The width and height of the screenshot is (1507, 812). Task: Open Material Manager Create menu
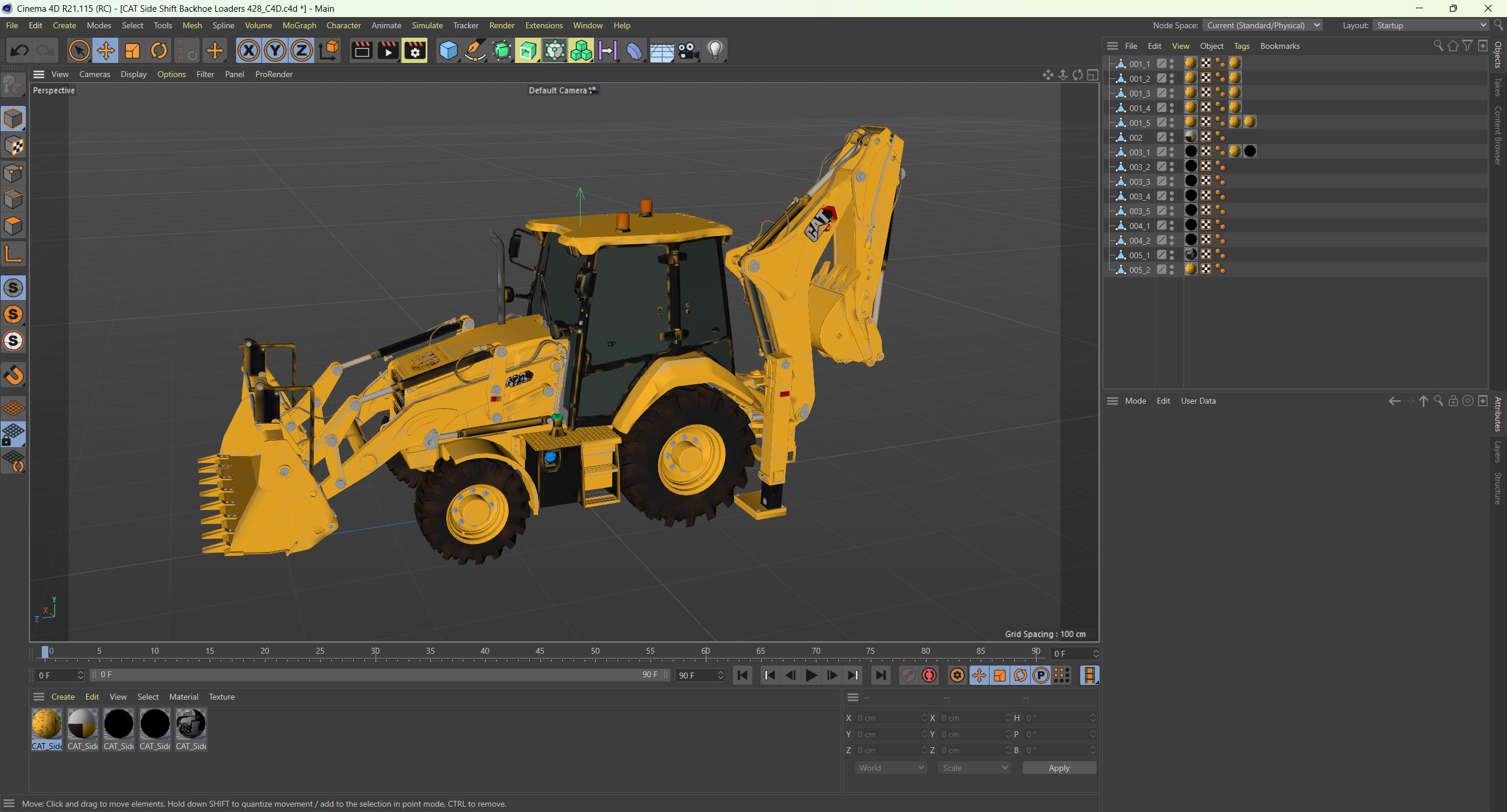[x=63, y=697]
